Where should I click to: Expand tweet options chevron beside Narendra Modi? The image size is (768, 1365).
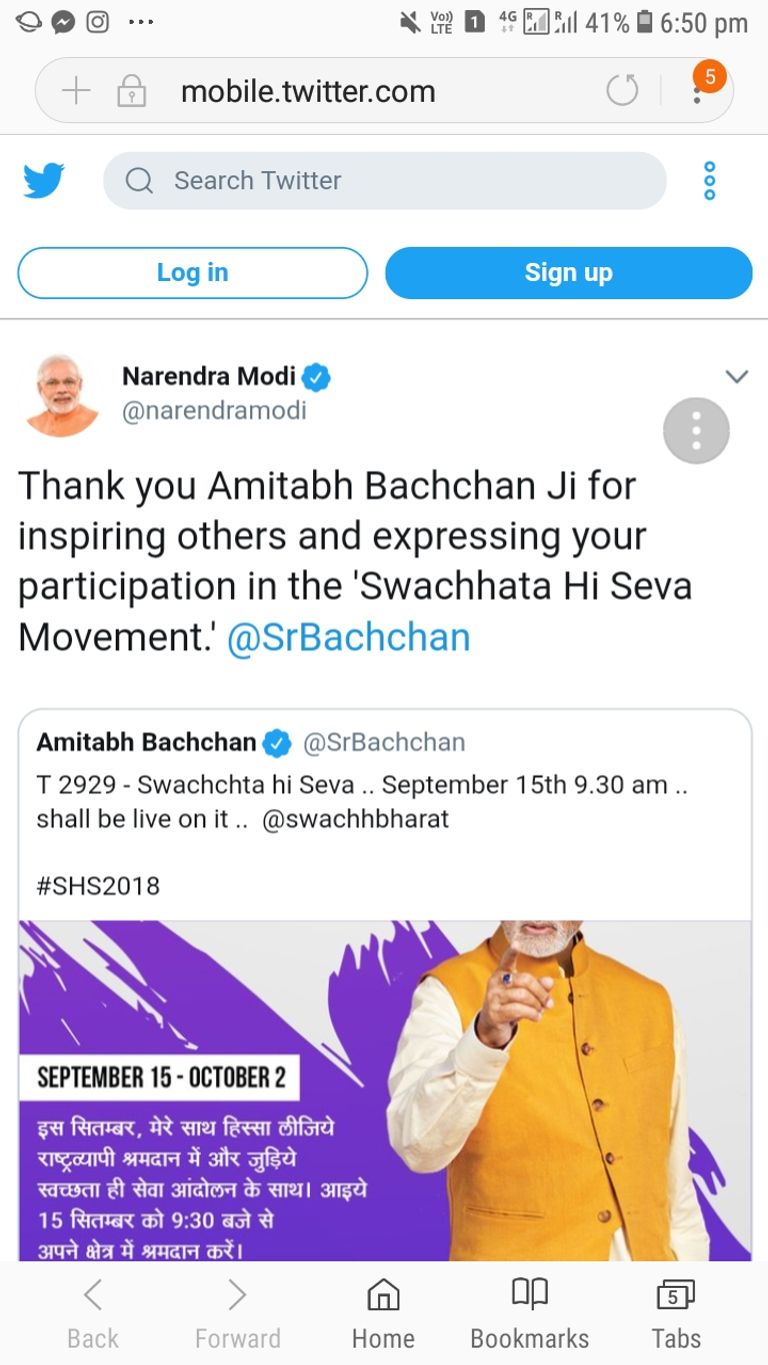(x=736, y=377)
